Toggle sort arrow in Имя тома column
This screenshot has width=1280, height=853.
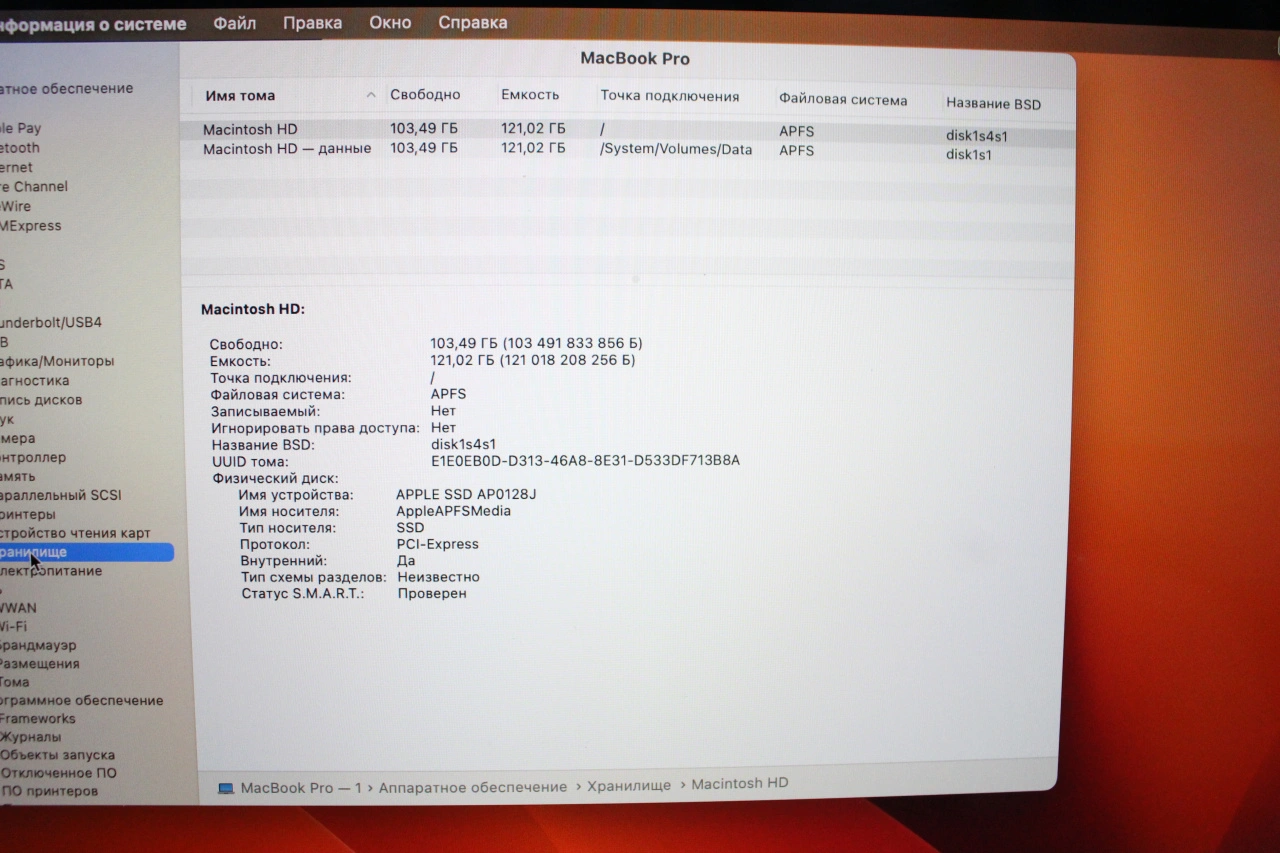point(371,96)
